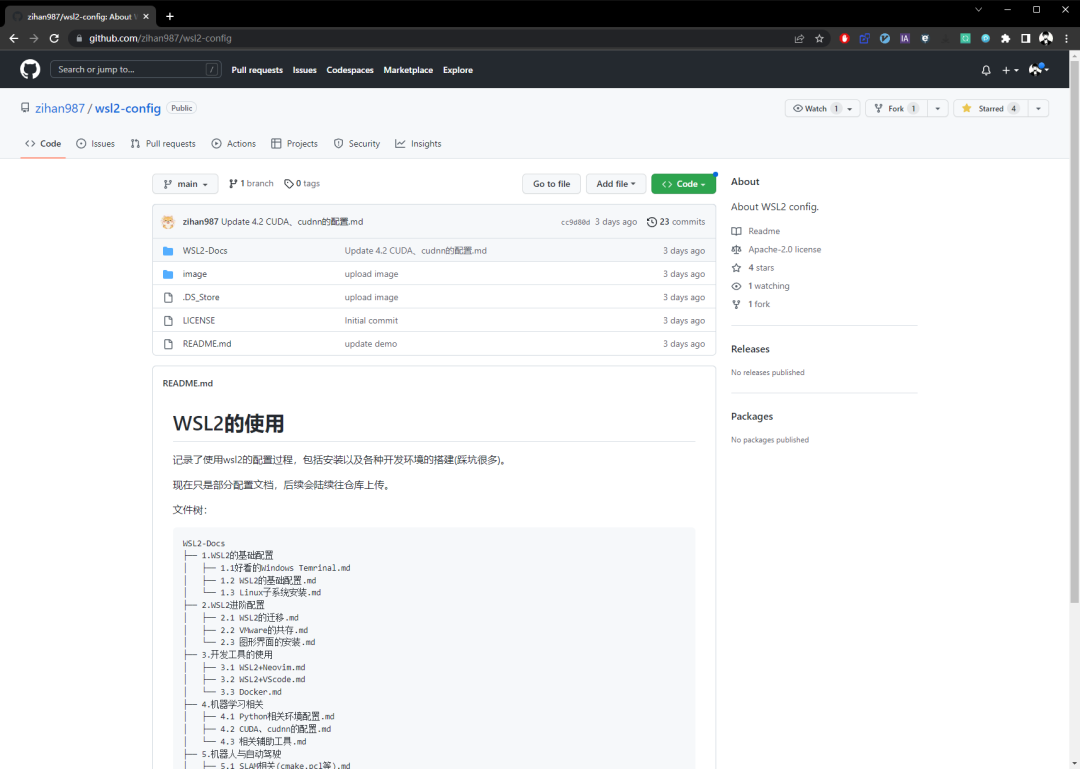
Task: Click the .DS_Store file icon
Action: tap(168, 298)
